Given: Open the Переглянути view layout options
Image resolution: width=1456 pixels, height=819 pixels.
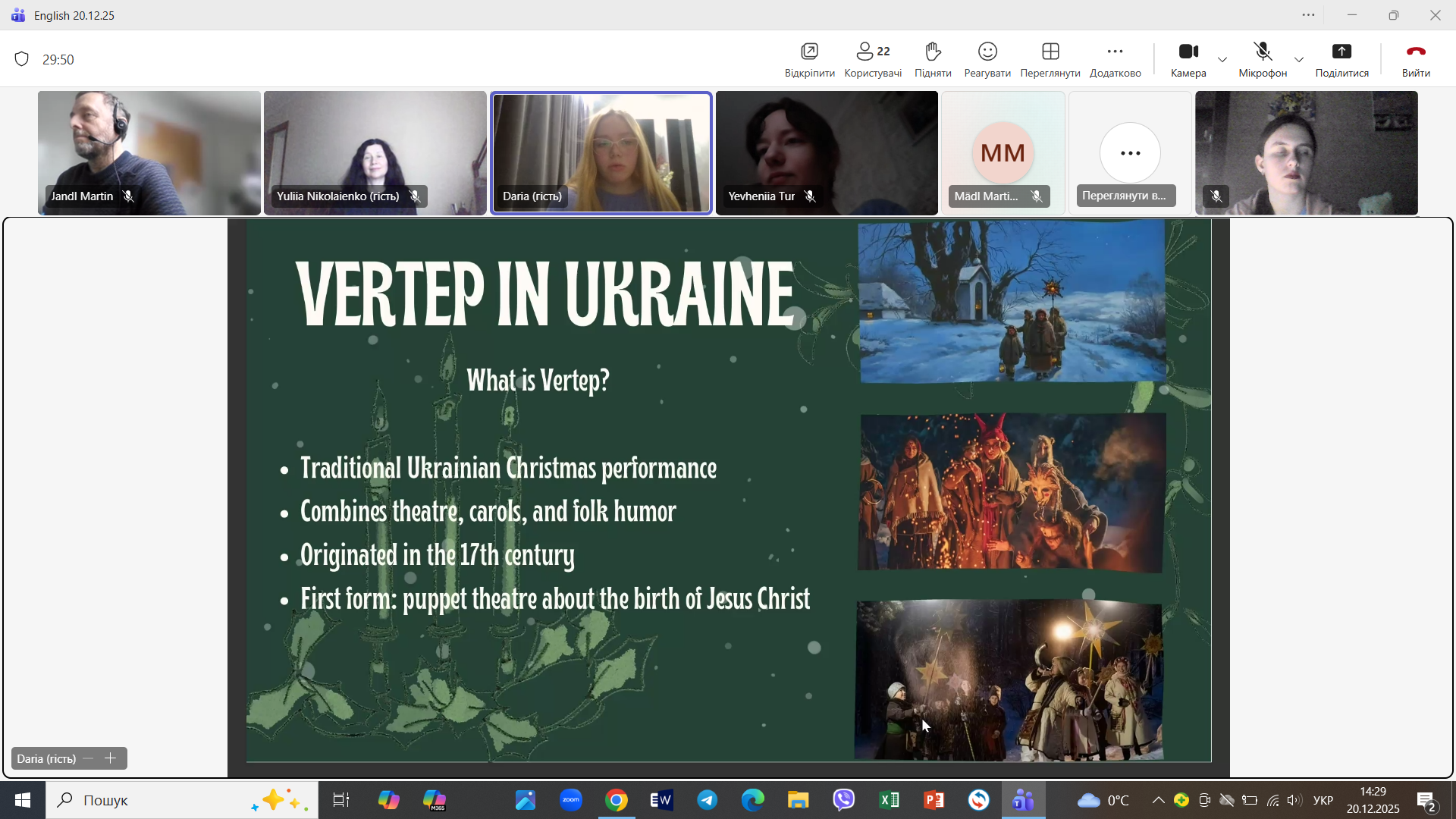Looking at the screenshot, I should 1050,59.
